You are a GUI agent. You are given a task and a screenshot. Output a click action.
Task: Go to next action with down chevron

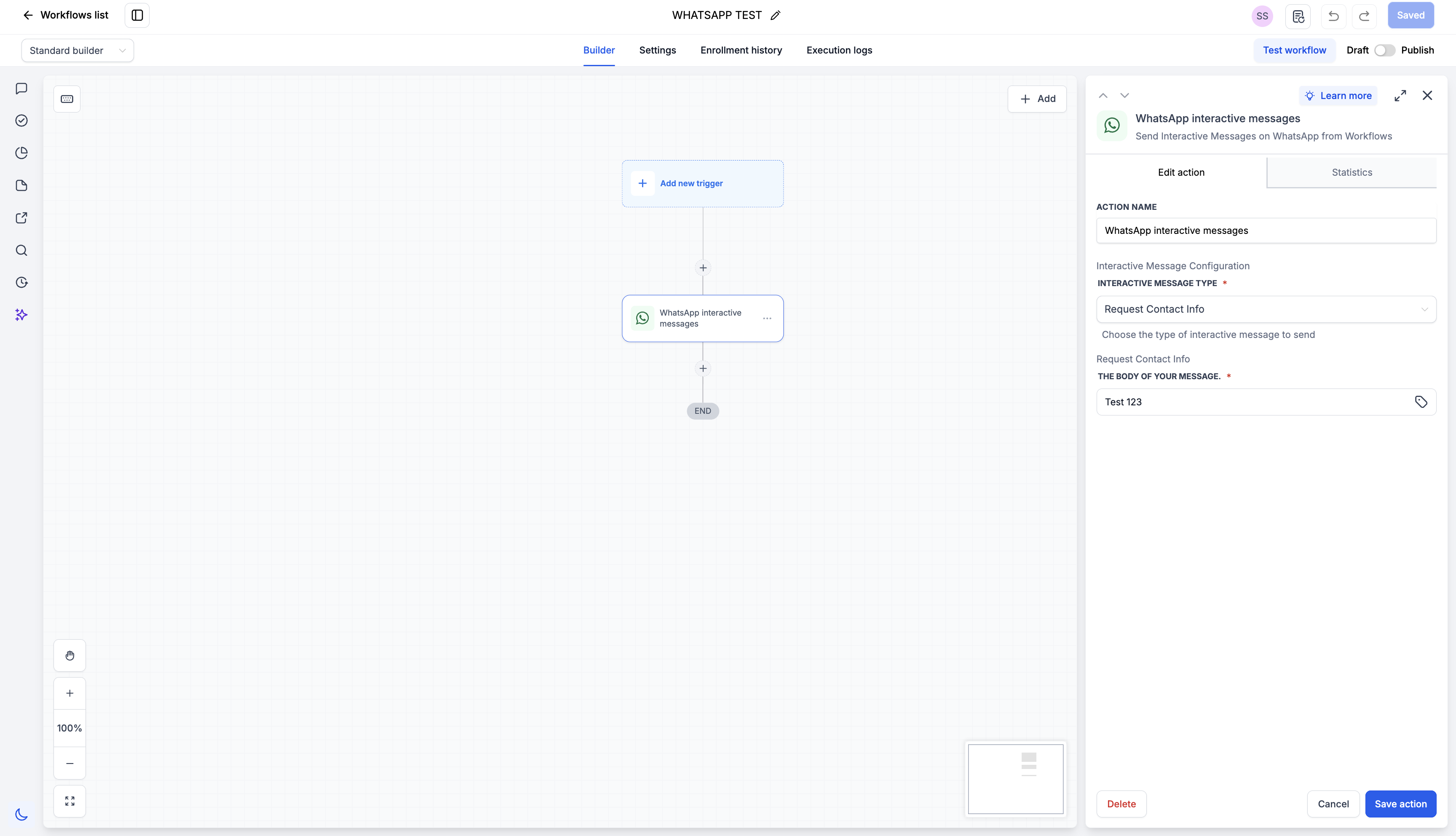coord(1124,95)
